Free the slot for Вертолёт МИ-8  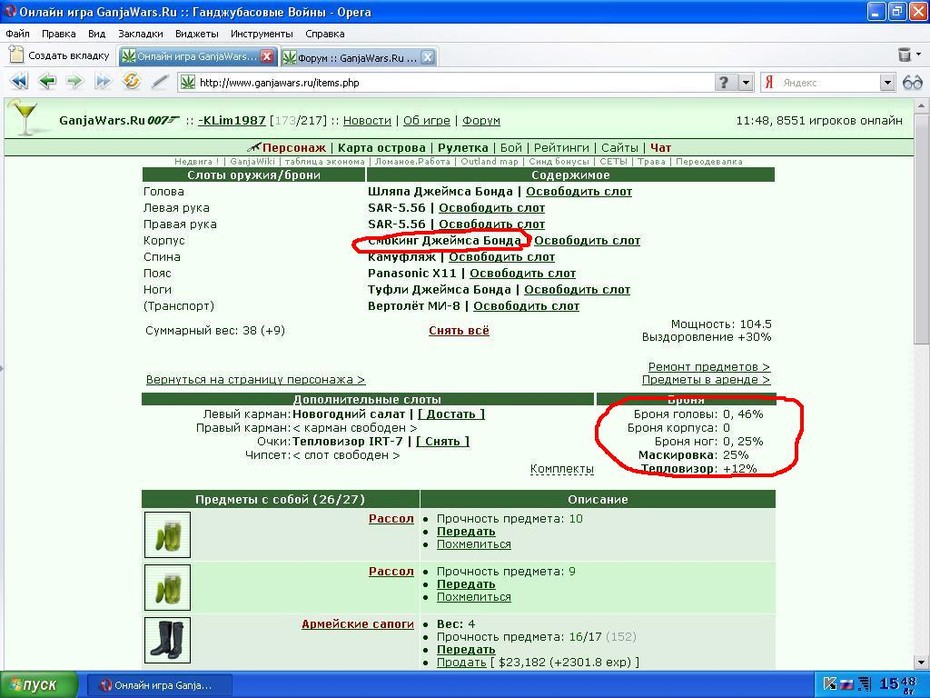click(526, 306)
